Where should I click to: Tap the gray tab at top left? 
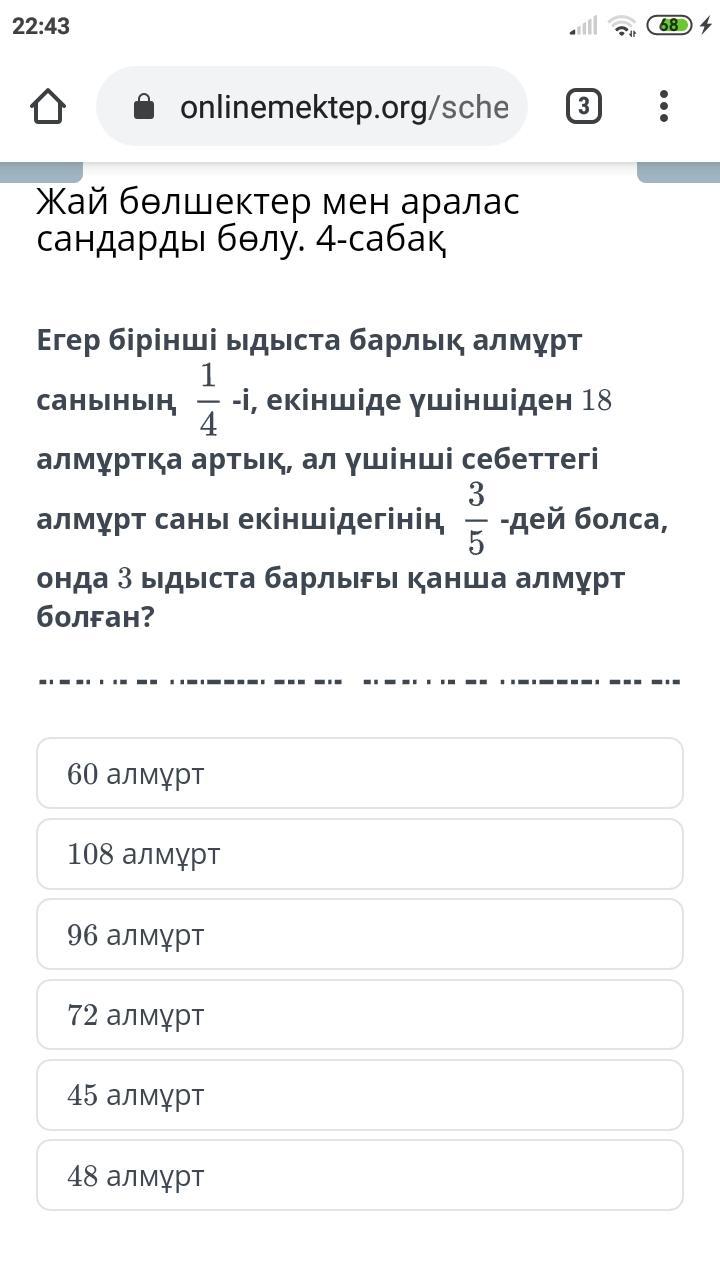point(41,171)
